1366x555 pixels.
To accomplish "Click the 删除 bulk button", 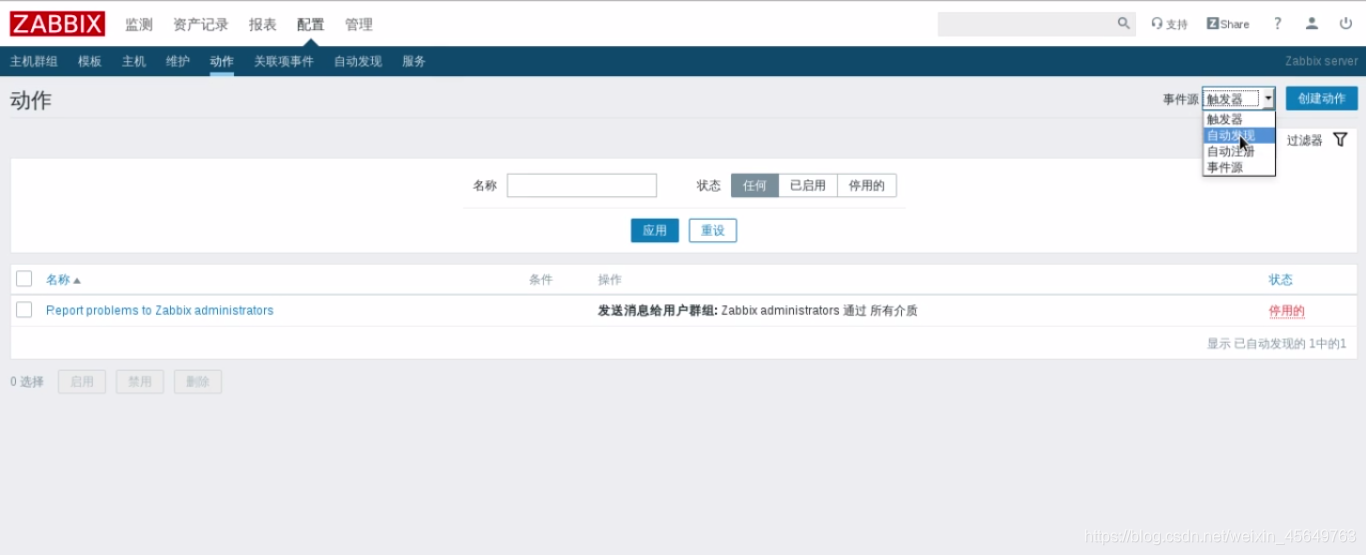I will tap(198, 381).
